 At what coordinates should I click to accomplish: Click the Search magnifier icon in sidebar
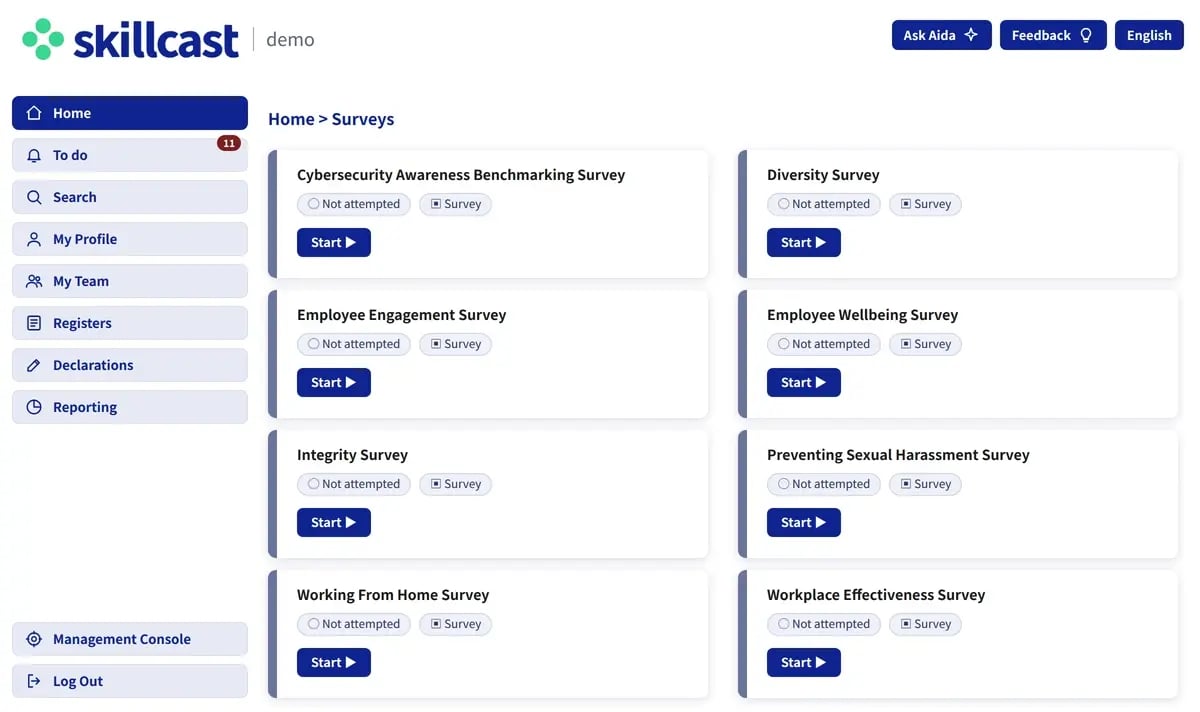(x=34, y=197)
